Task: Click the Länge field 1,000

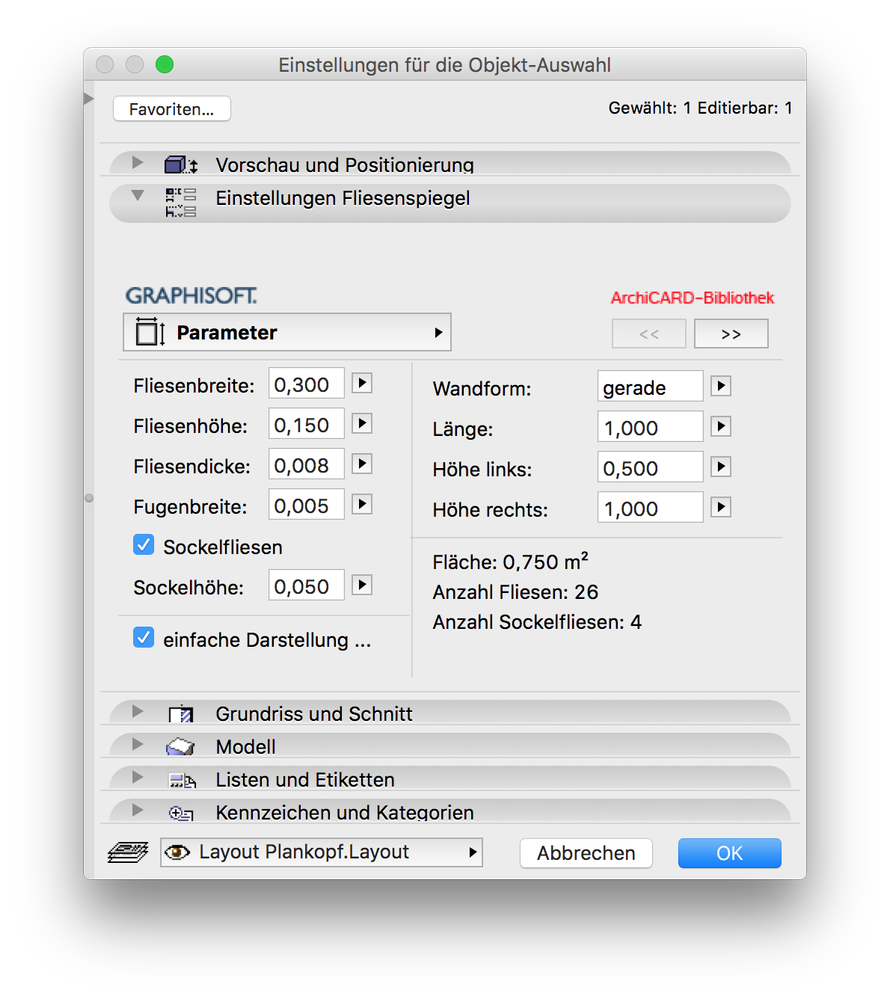Action: pyautogui.click(x=650, y=428)
